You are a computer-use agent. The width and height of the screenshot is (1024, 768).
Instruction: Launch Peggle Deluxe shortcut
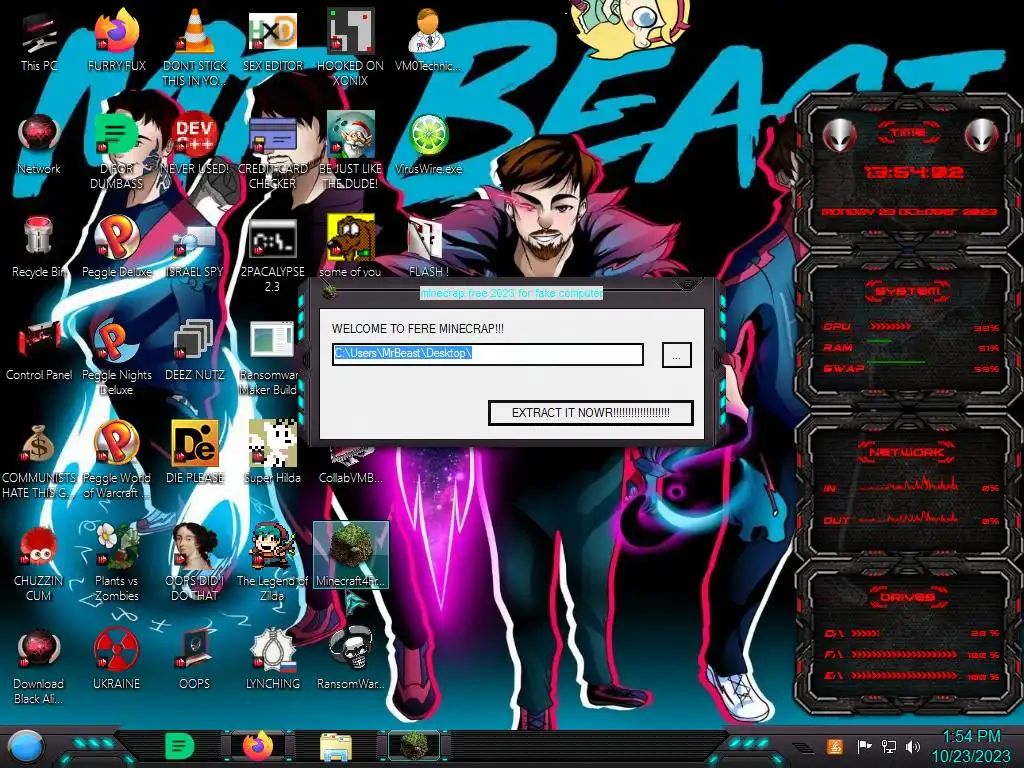click(117, 248)
